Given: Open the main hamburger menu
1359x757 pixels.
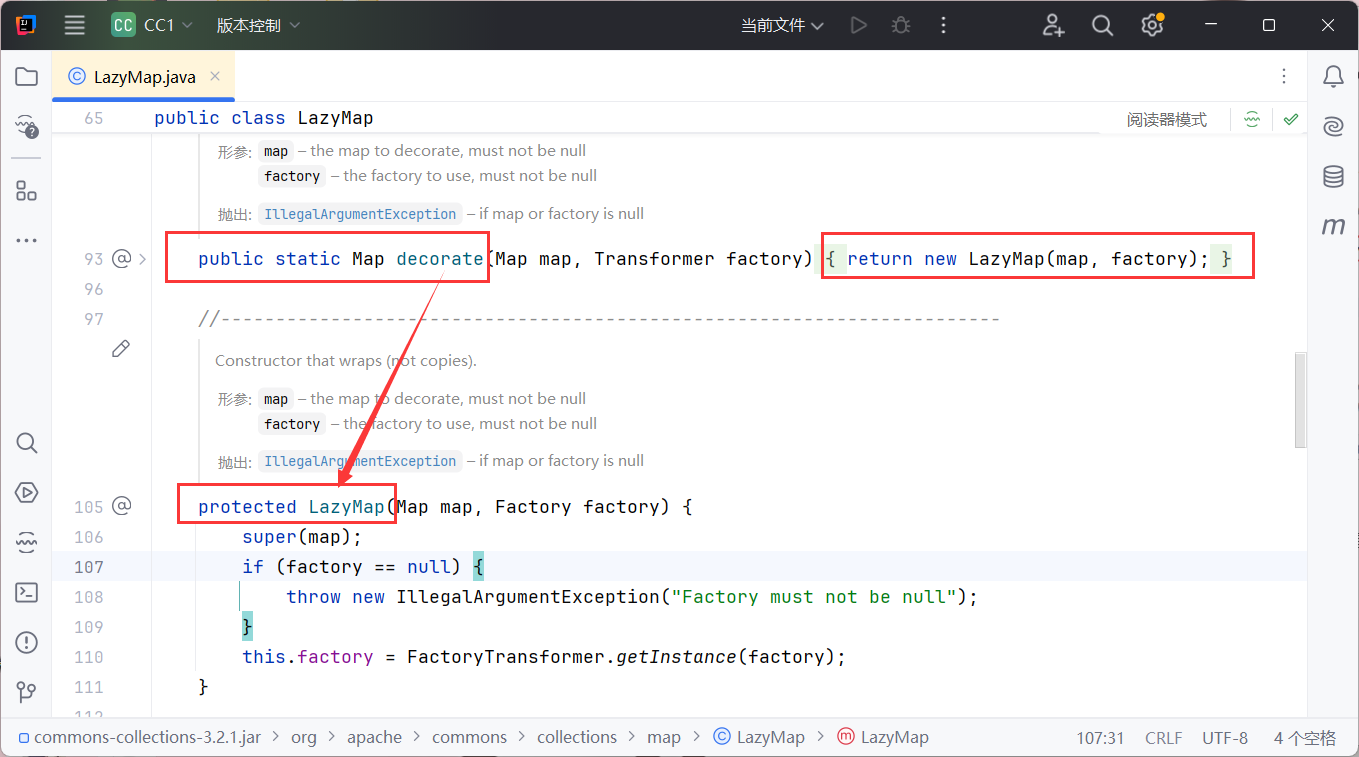Looking at the screenshot, I should click(75, 25).
